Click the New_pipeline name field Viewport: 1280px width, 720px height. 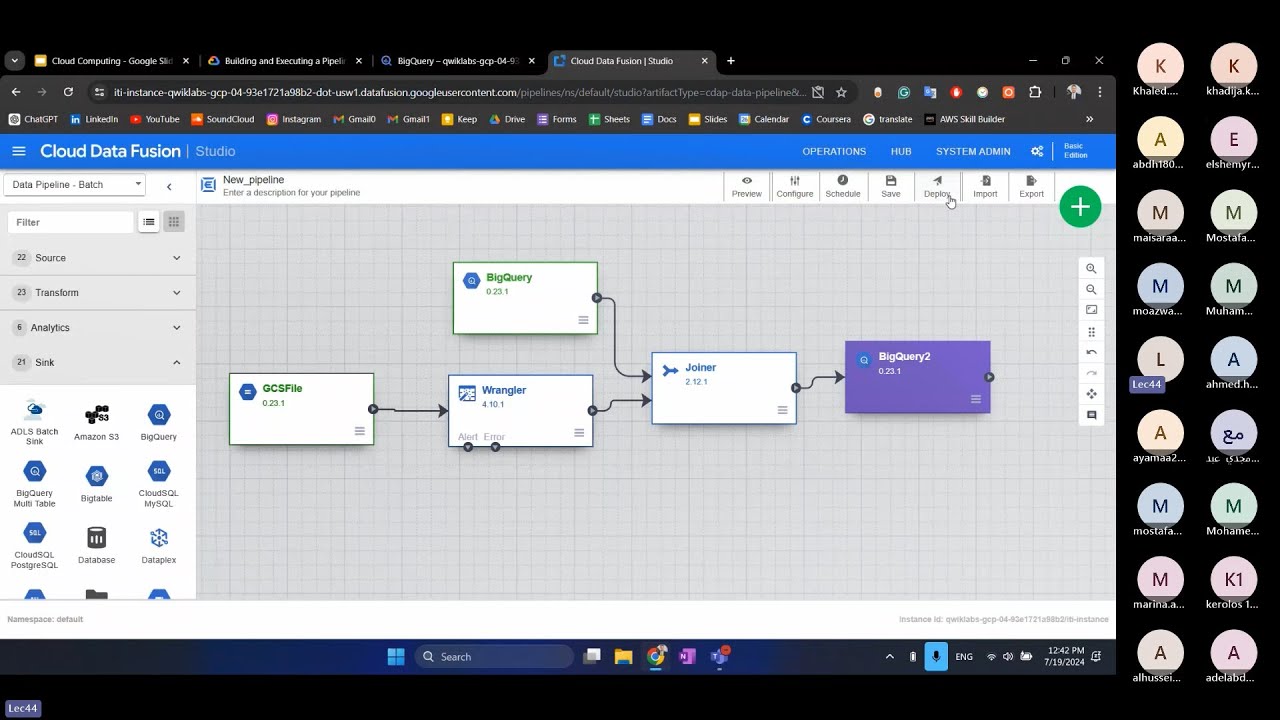(254, 180)
